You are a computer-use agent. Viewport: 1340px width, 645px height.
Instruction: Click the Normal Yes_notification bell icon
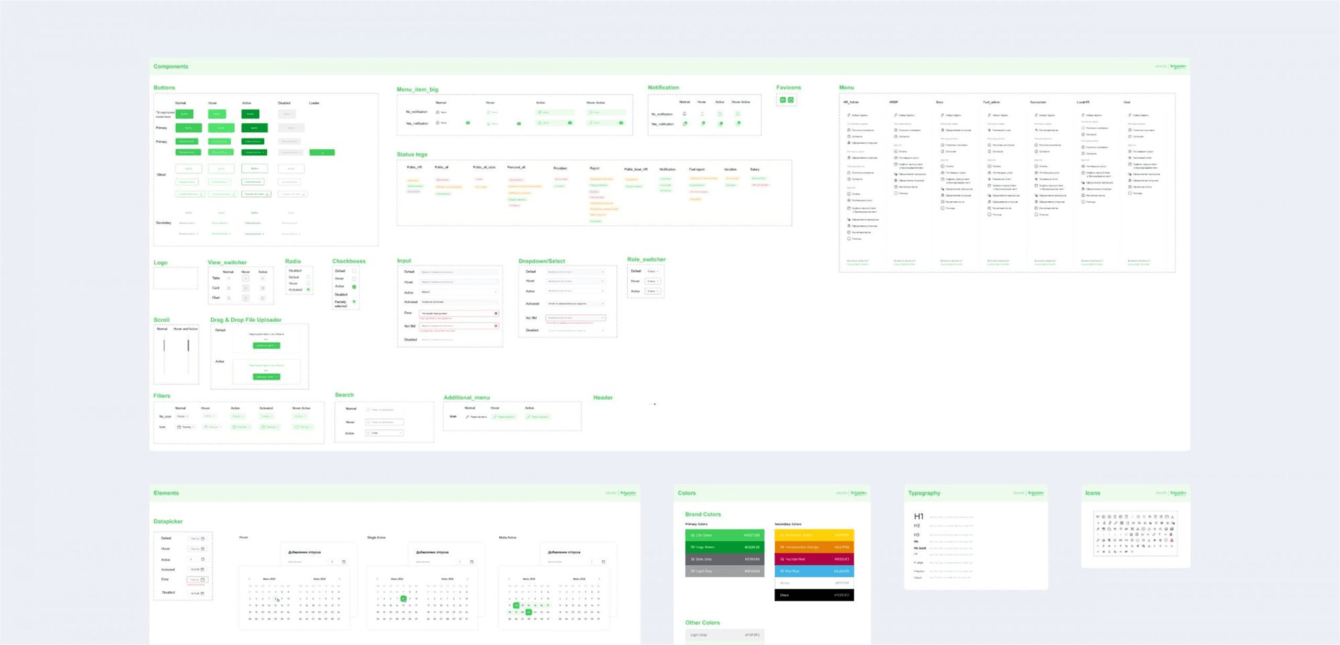[x=685, y=124]
